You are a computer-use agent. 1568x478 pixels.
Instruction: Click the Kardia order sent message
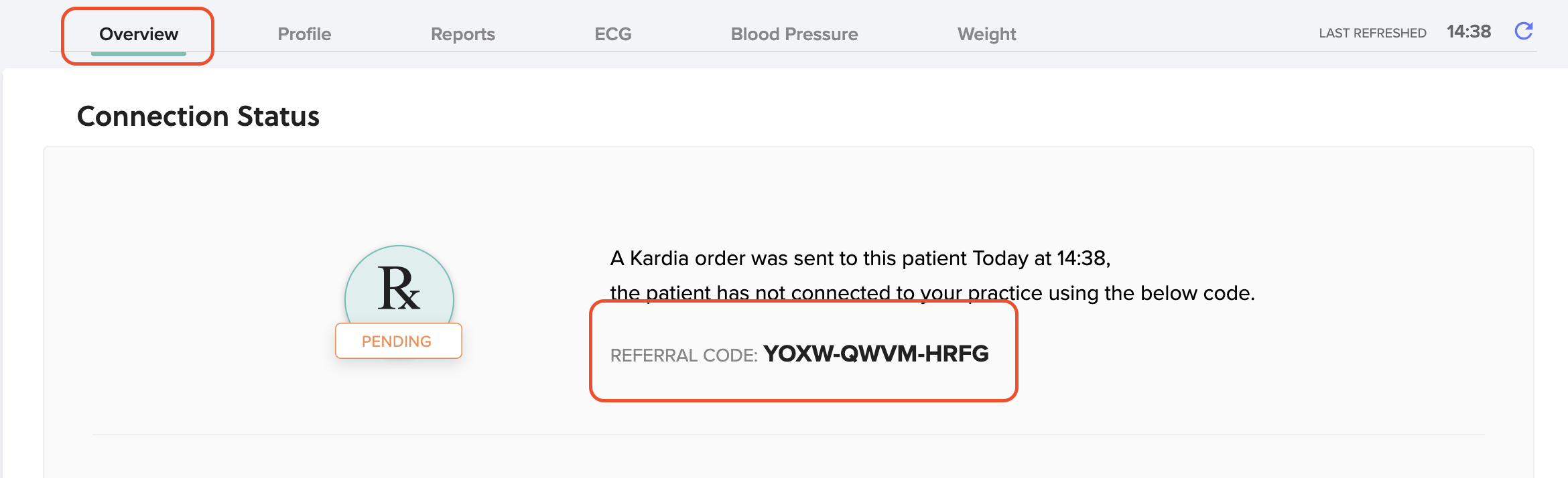point(860,258)
